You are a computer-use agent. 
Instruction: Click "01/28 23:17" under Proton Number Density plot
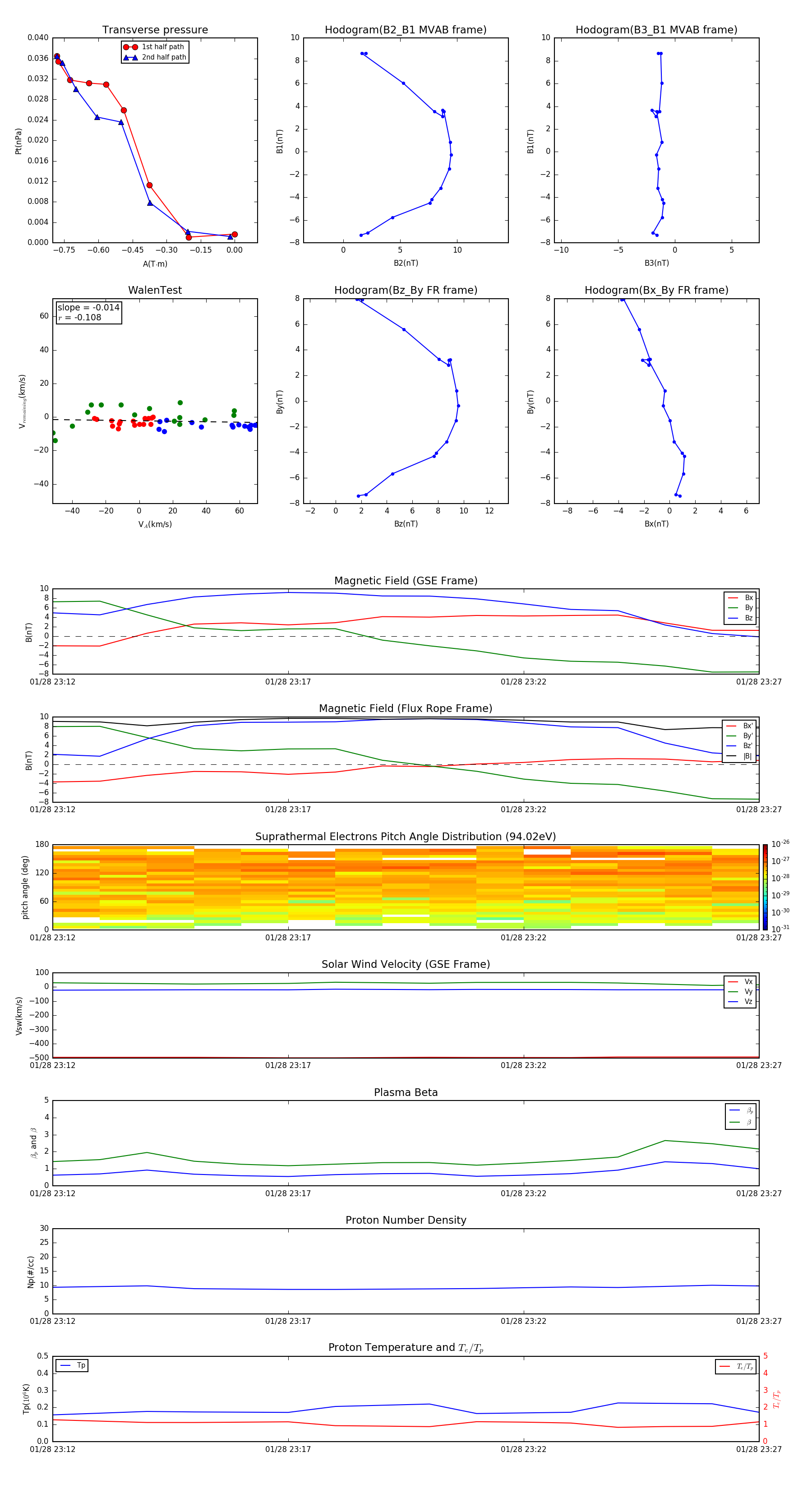288,1321
